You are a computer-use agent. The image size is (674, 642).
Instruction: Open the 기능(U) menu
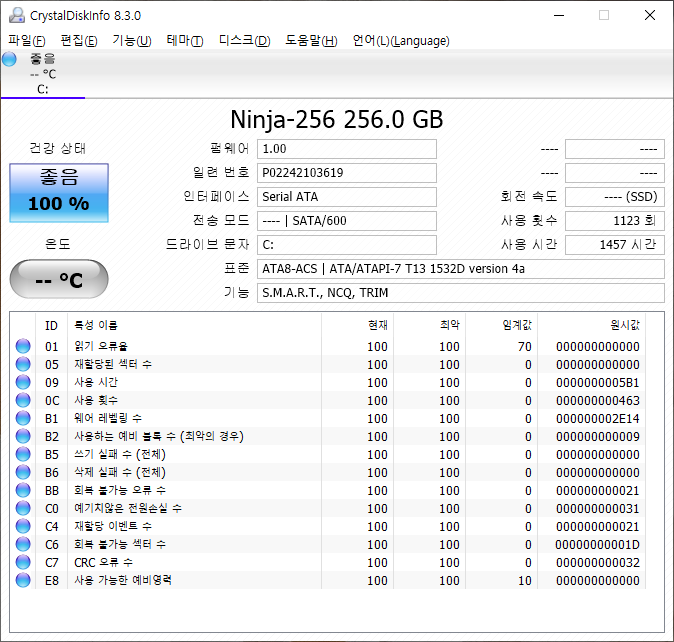point(131,41)
